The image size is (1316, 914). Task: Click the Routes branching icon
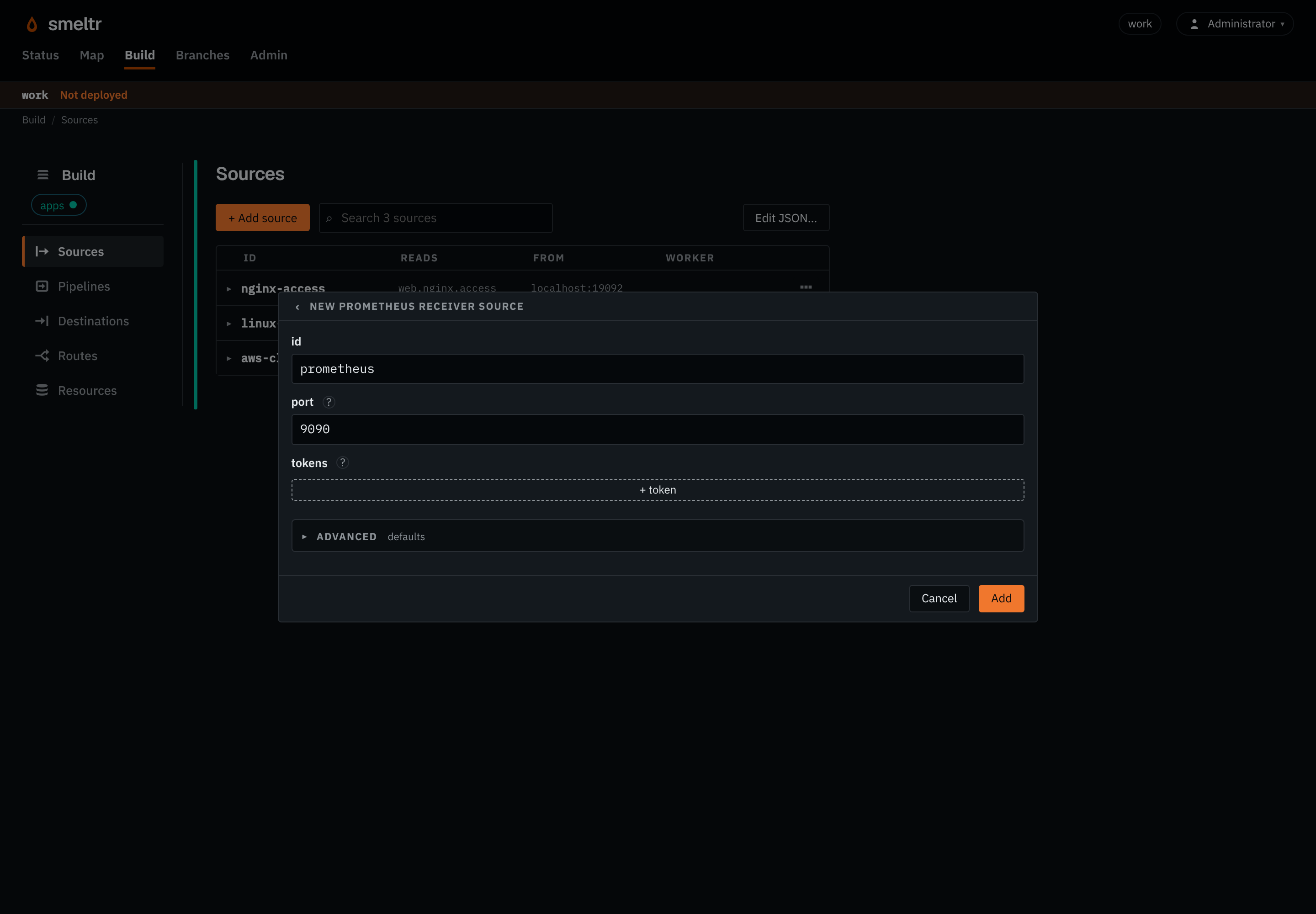tap(42, 356)
